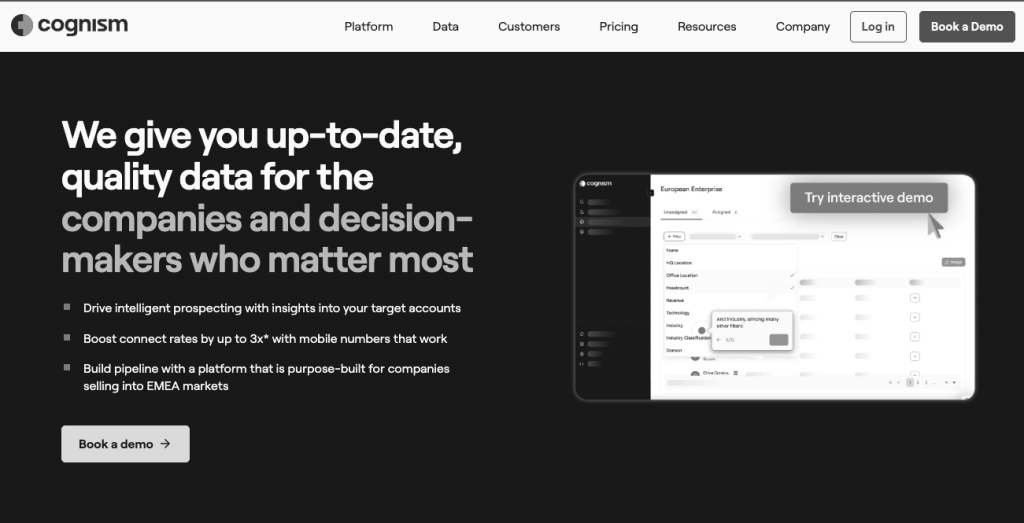
Task: Click bullet 'Build pipeline with a platform' text
Action: [266, 377]
